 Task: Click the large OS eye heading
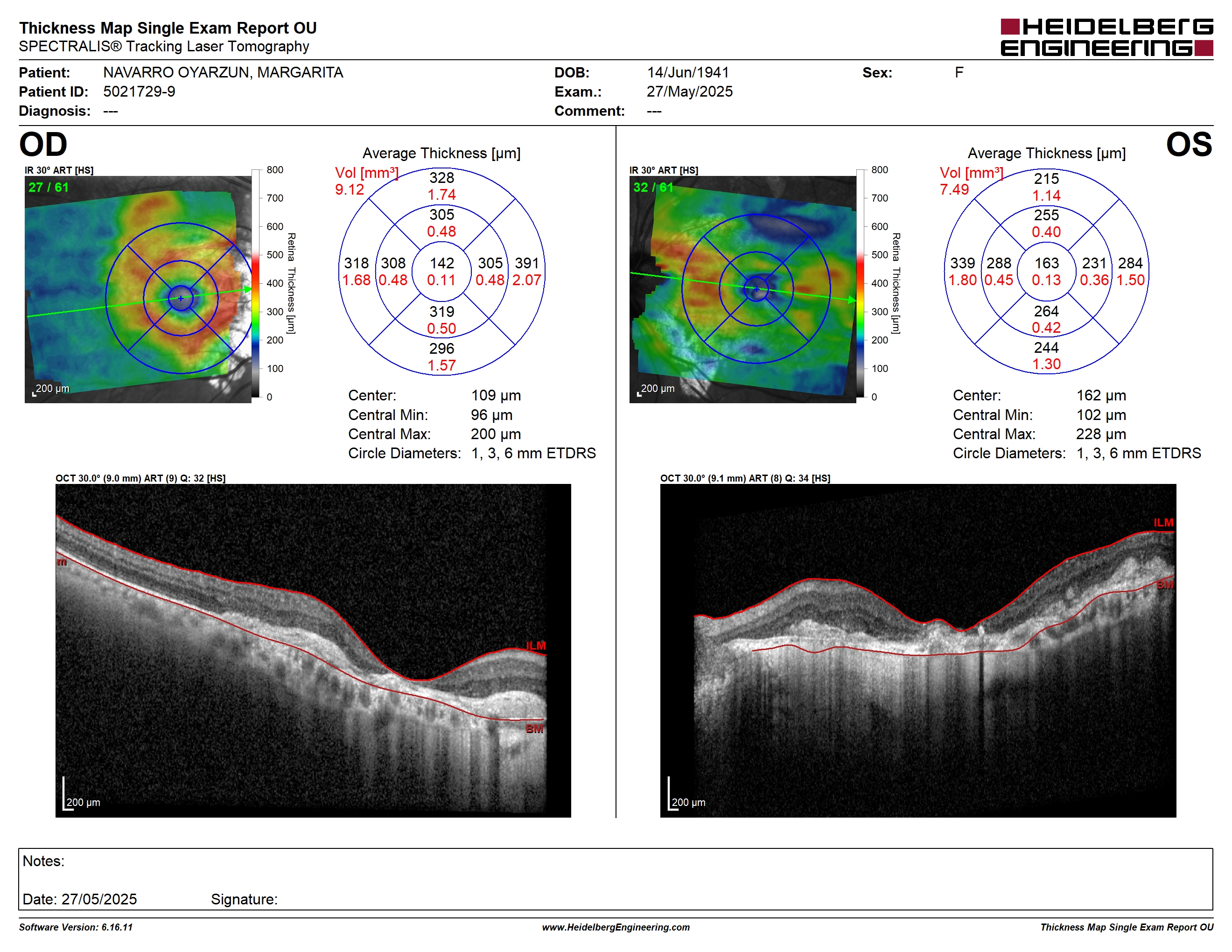[x=1189, y=144]
